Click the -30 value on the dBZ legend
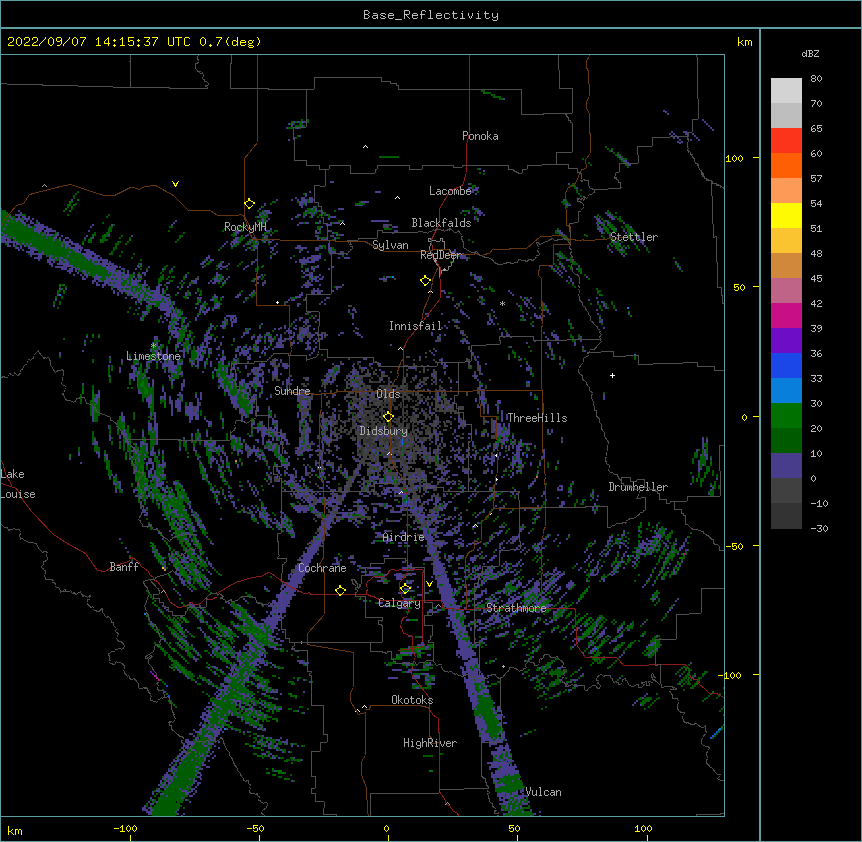Image resolution: width=862 pixels, height=842 pixels. (x=820, y=528)
